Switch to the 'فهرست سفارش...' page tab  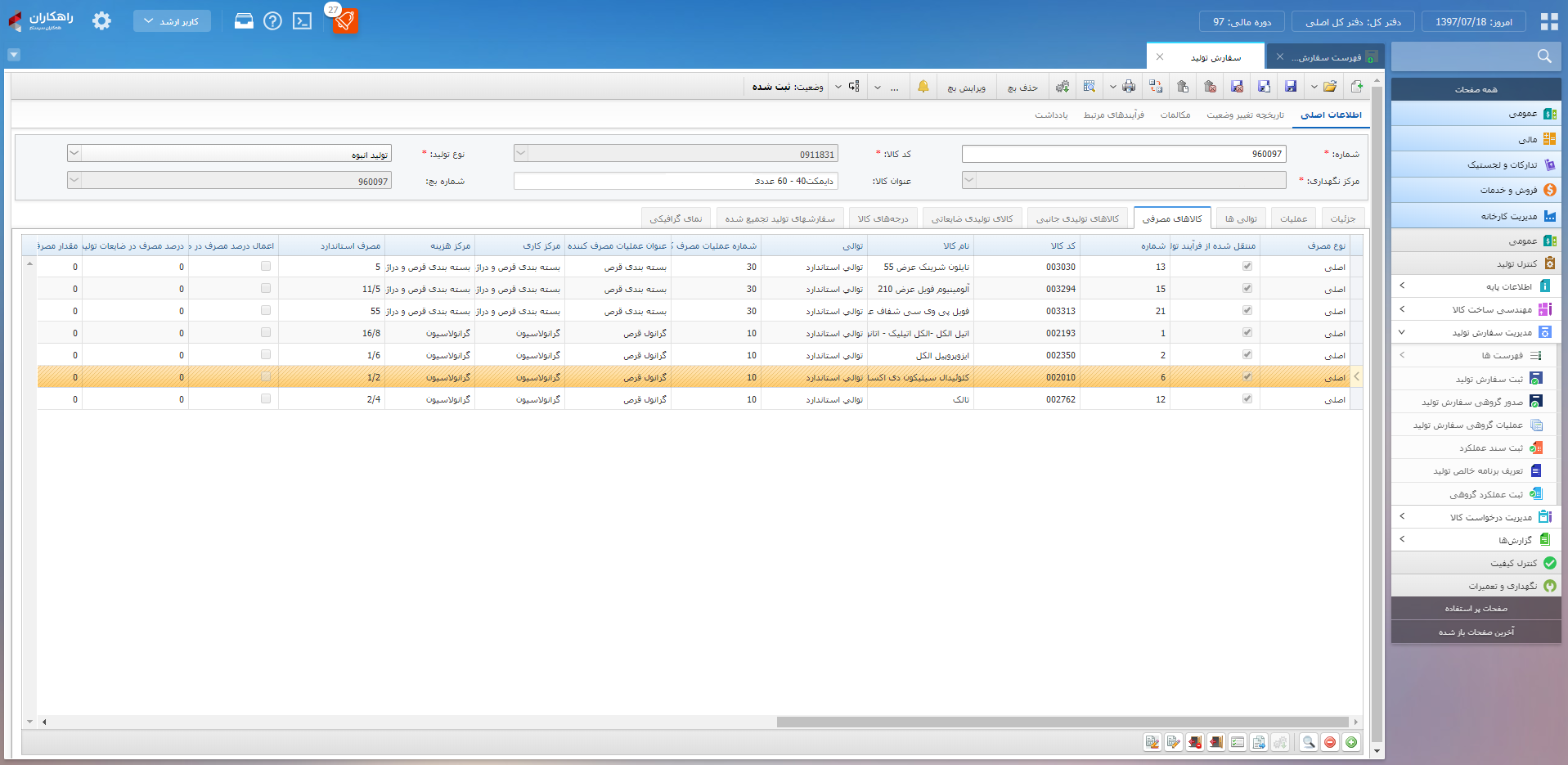(1326, 56)
